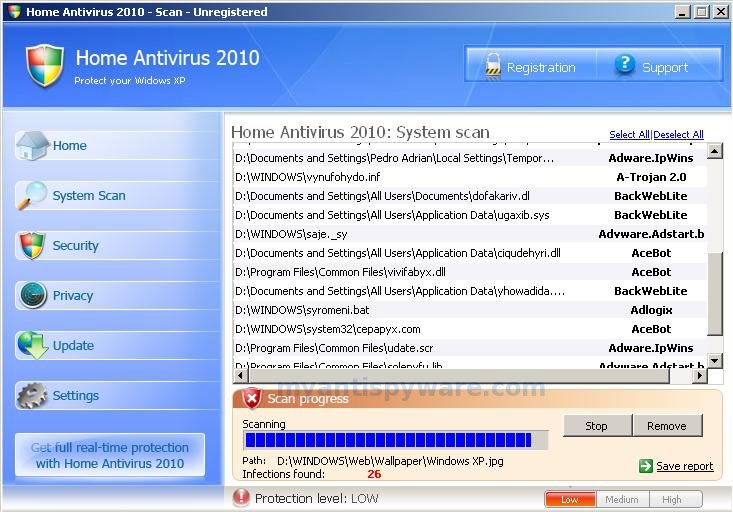Image resolution: width=733 pixels, height=512 pixels.
Task: Open the Home menu item
Action: tap(117, 145)
